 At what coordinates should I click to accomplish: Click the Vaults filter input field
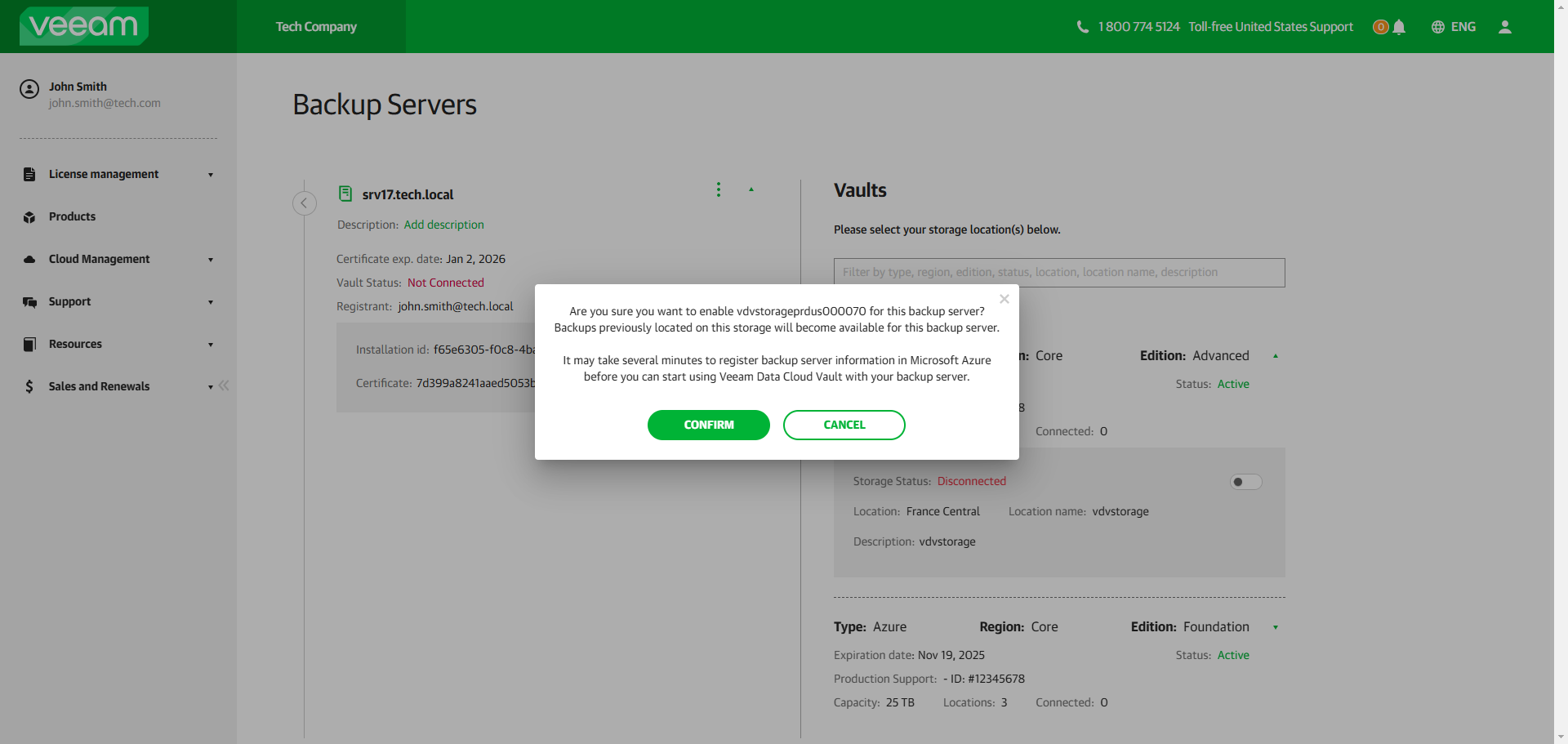[x=1059, y=273]
